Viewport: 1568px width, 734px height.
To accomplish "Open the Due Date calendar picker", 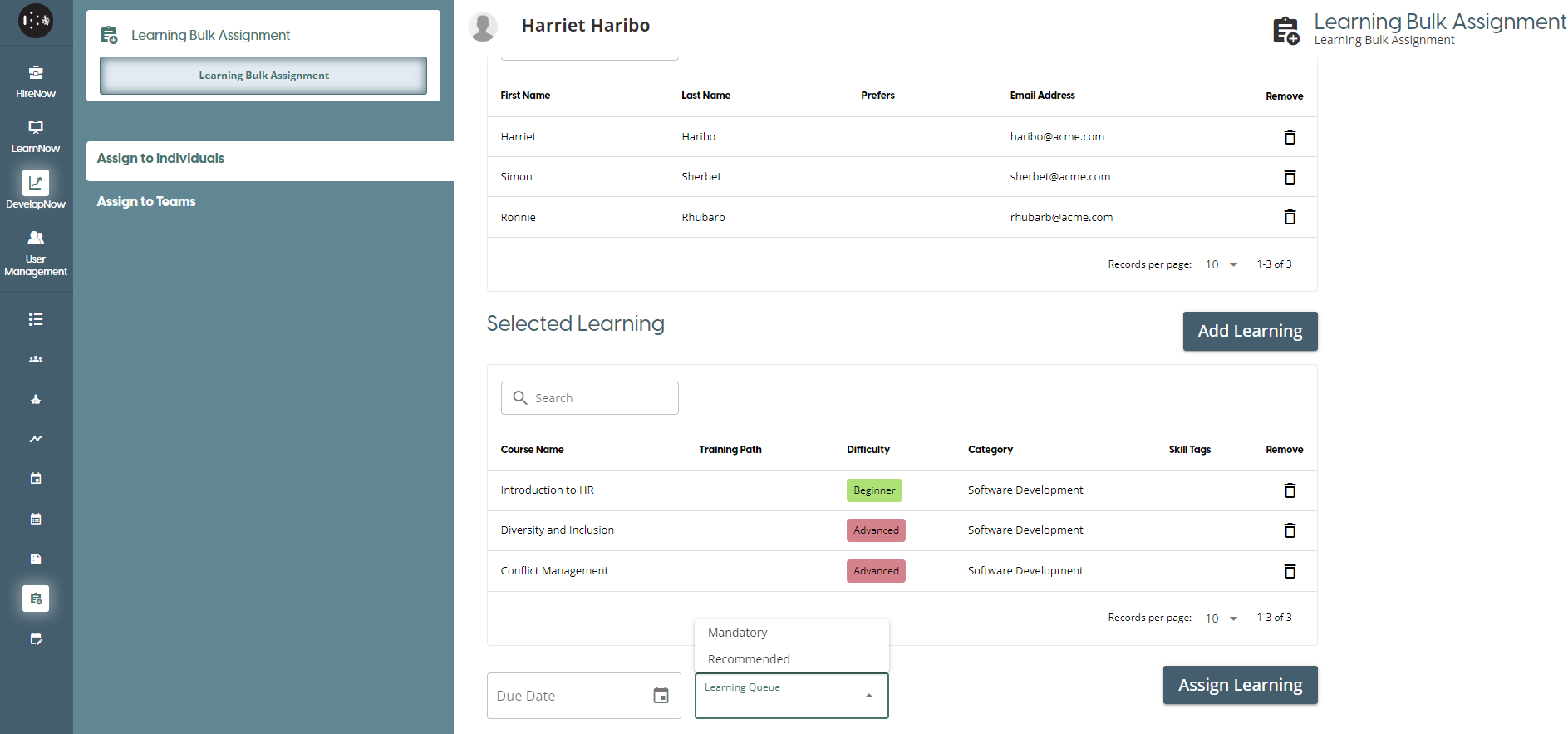I will coord(661,696).
